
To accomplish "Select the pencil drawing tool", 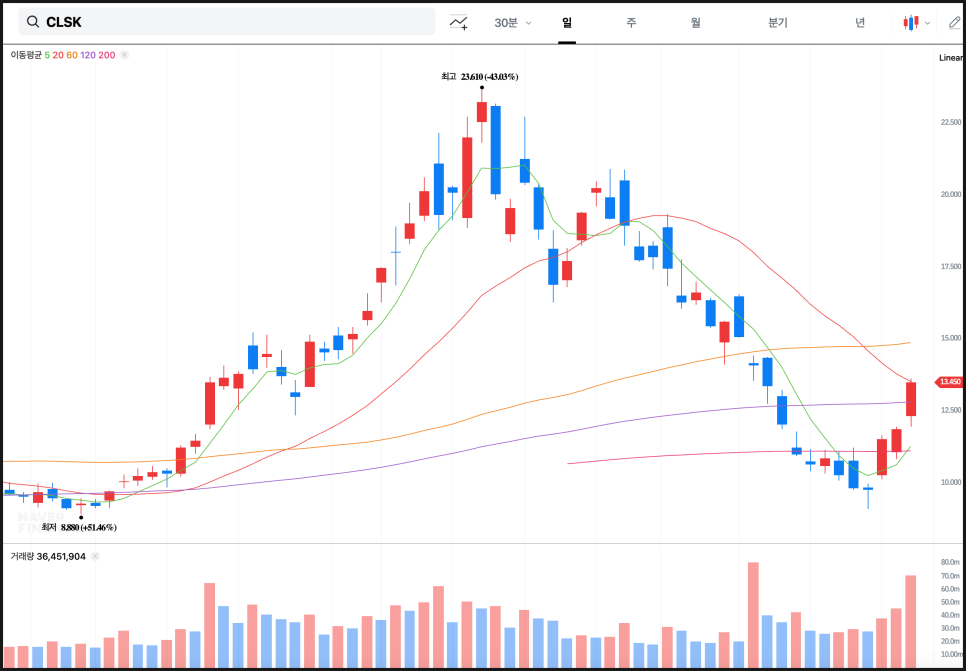I will point(954,22).
